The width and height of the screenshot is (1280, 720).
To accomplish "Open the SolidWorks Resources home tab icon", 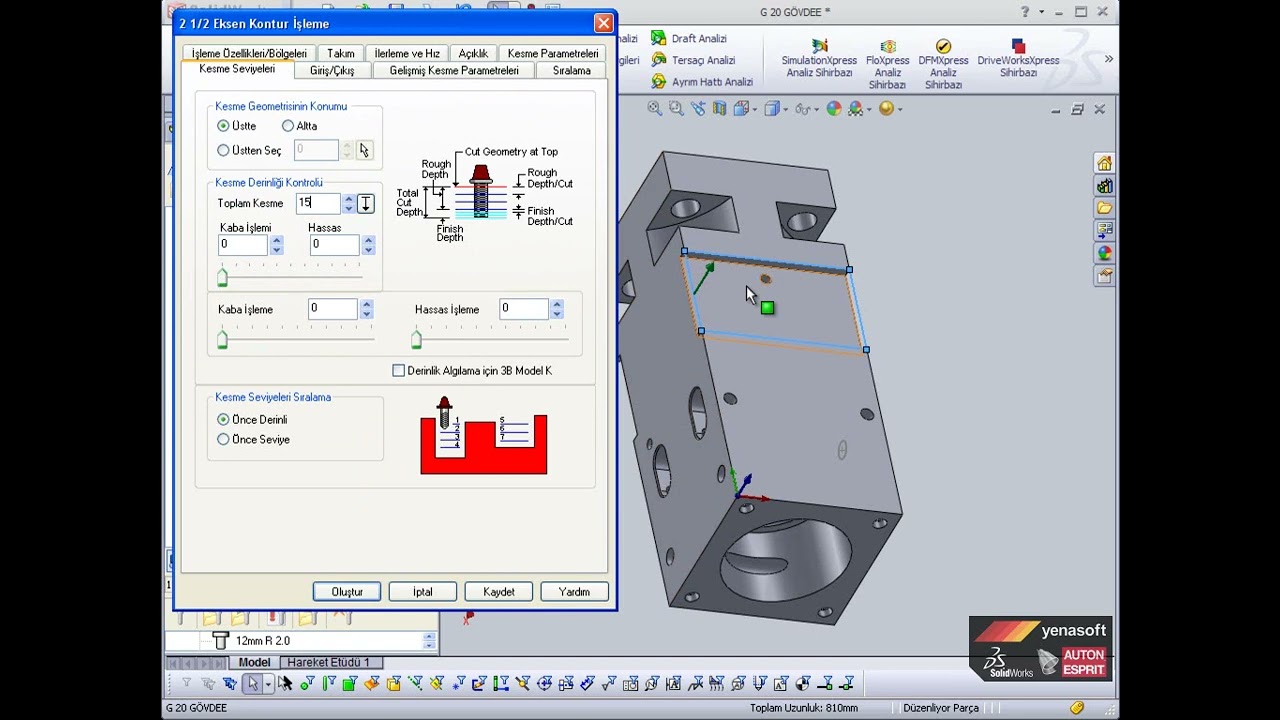I will pyautogui.click(x=1104, y=163).
